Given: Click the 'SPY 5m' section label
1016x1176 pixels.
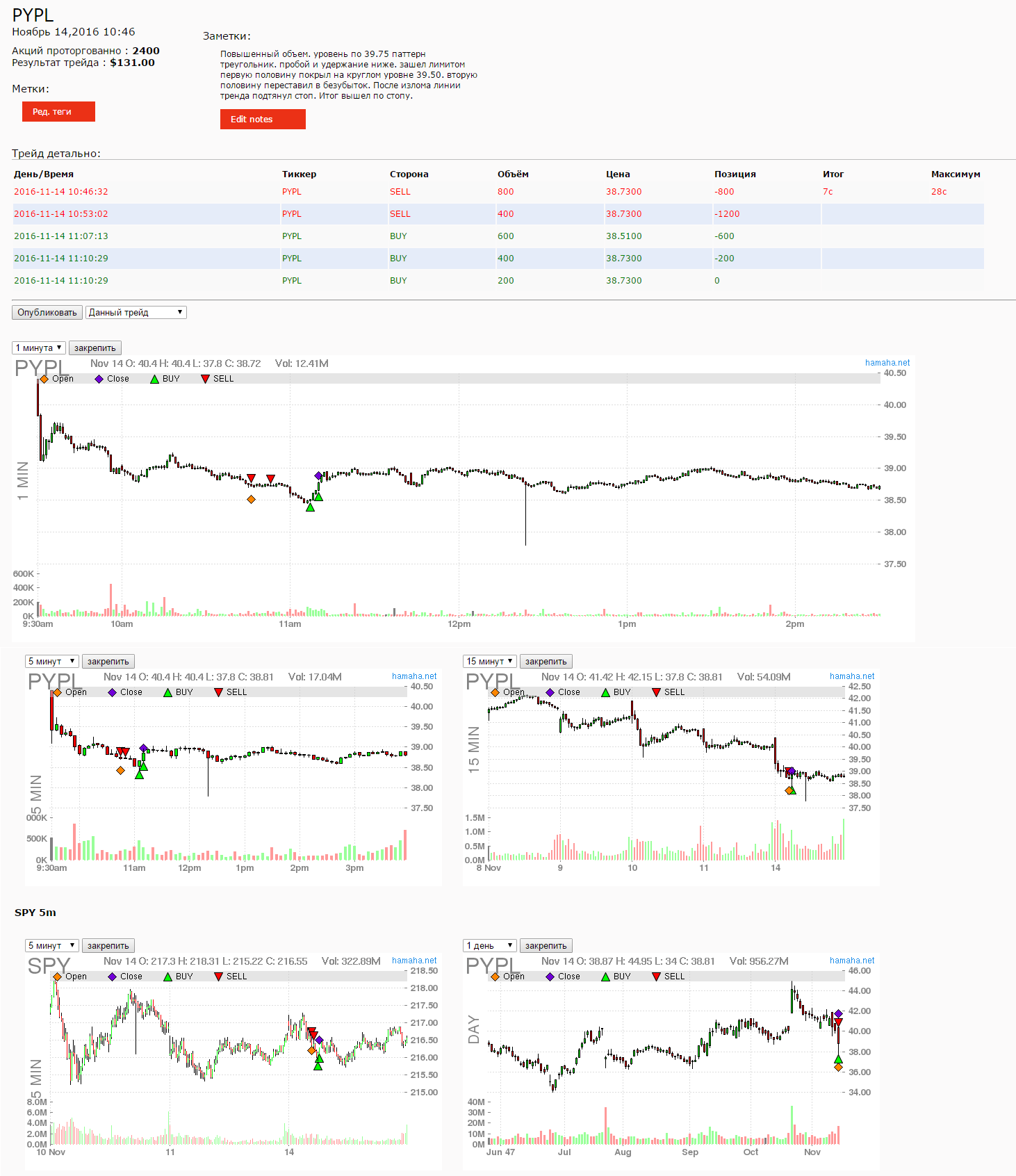Looking at the screenshot, I should 35,913.
